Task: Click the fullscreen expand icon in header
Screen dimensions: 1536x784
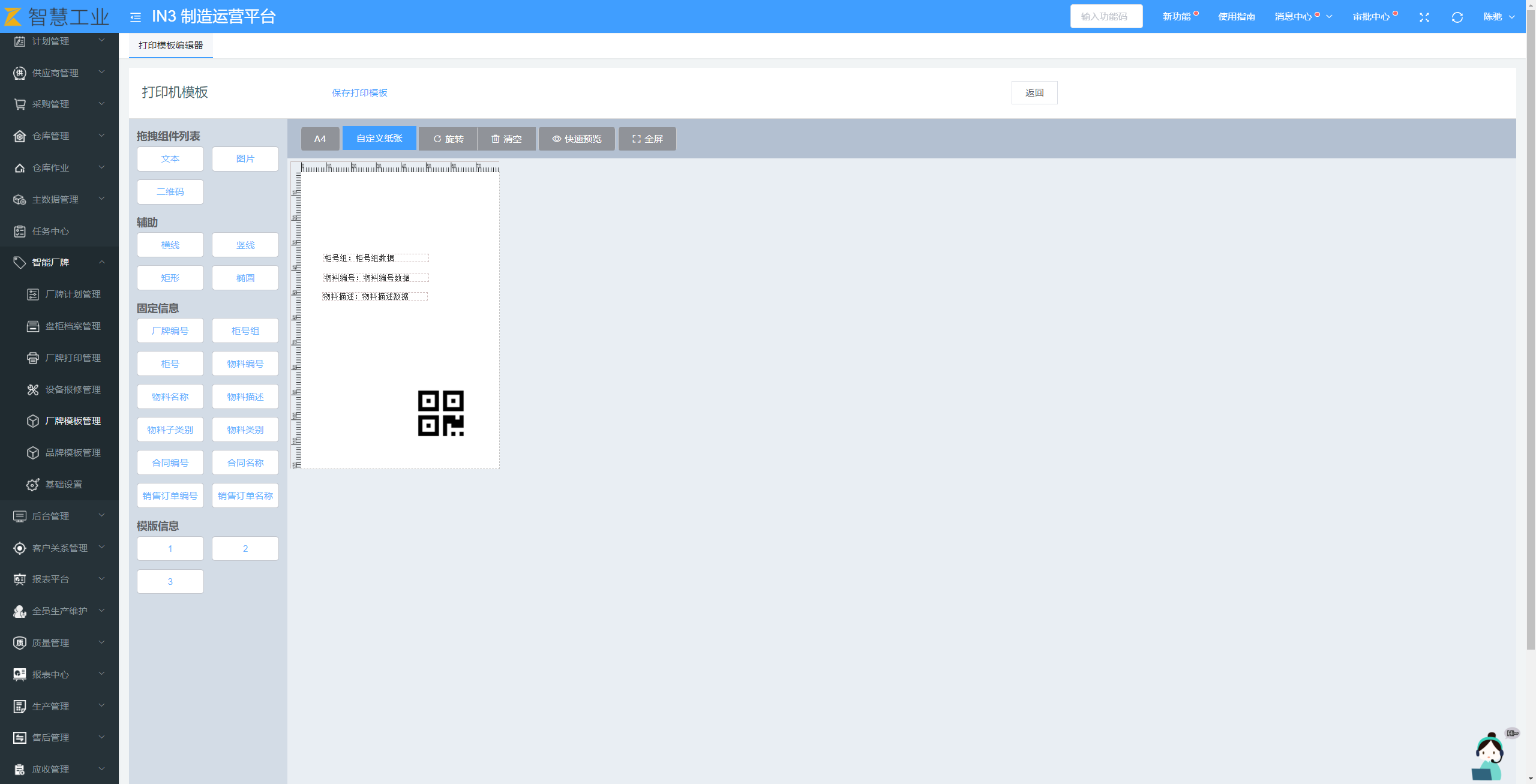Action: tap(1424, 17)
